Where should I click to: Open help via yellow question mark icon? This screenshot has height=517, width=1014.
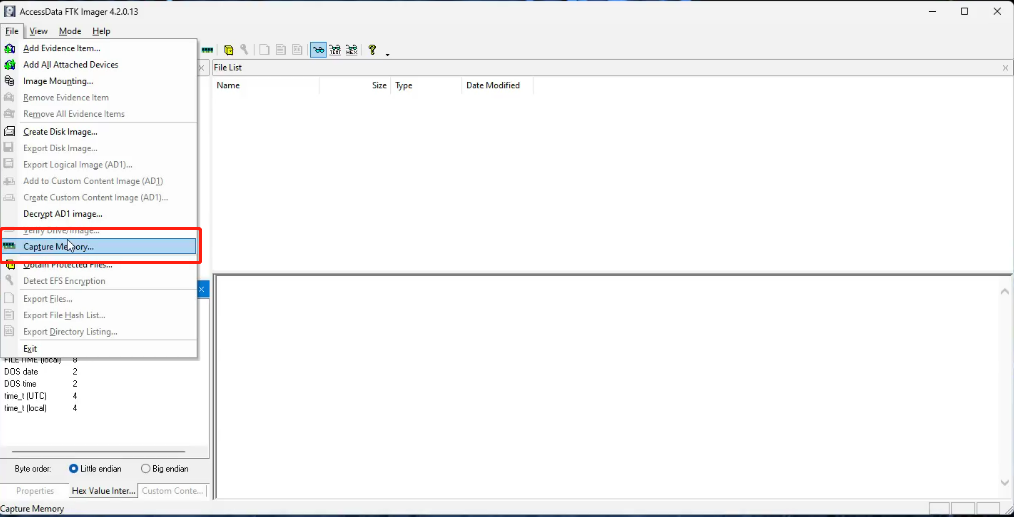tap(372, 50)
